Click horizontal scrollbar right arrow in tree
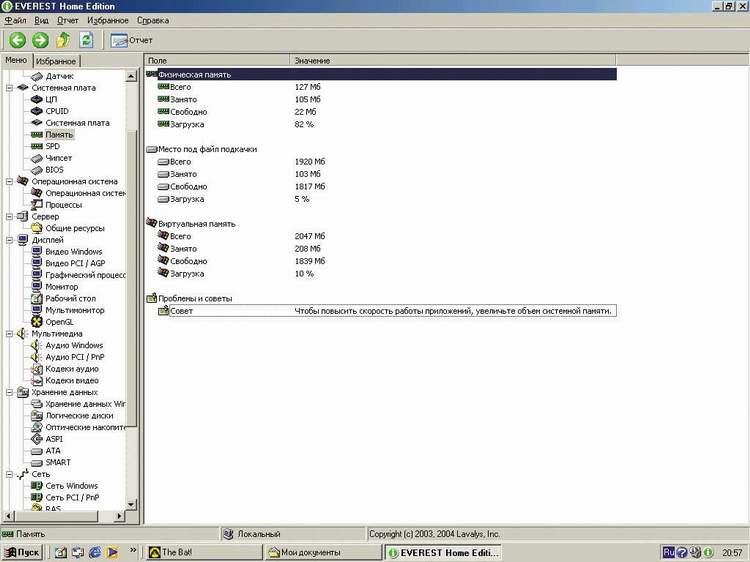Screen dimensions: 750x562 click(120, 516)
